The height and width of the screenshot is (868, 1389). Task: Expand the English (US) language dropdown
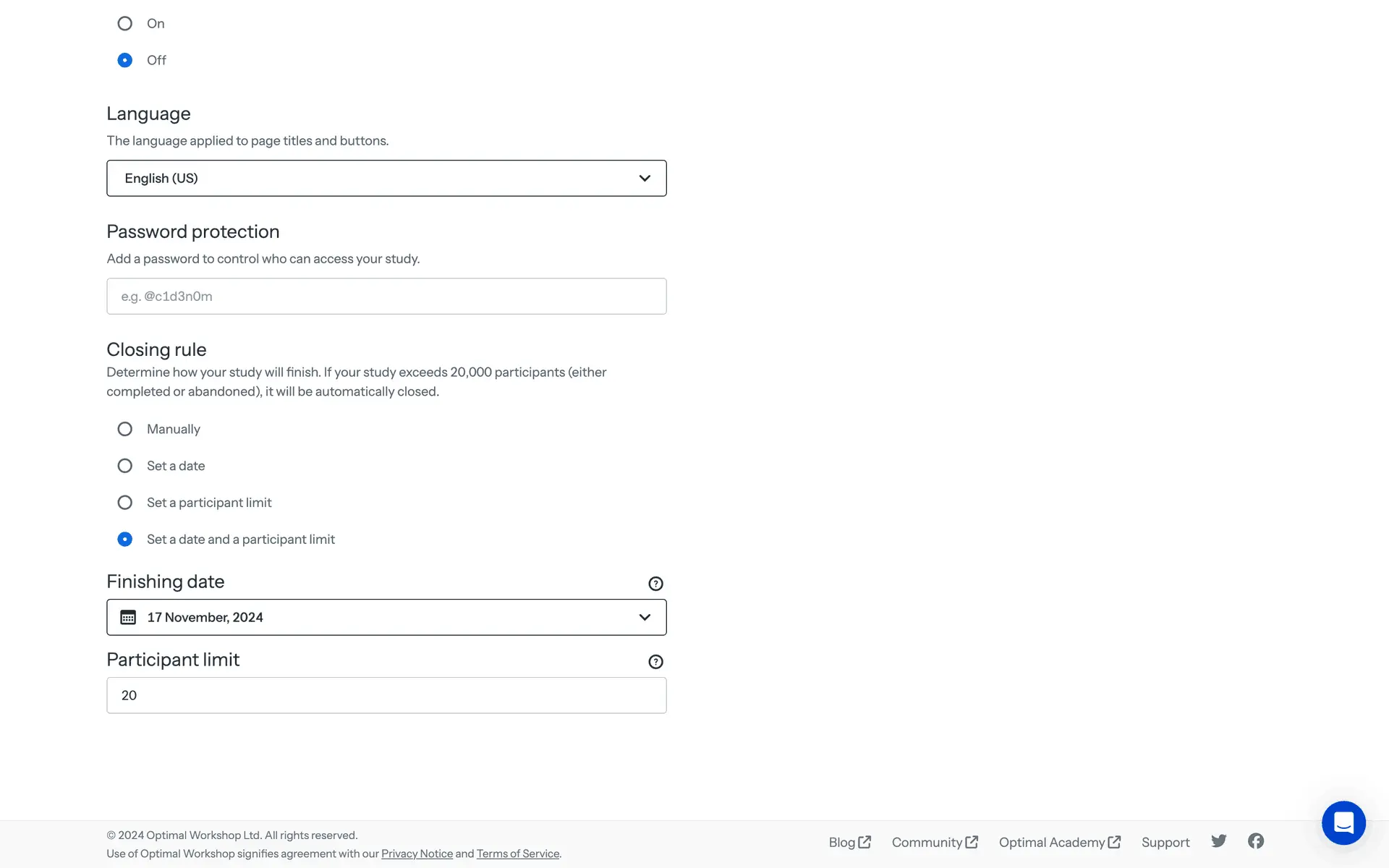(386, 178)
